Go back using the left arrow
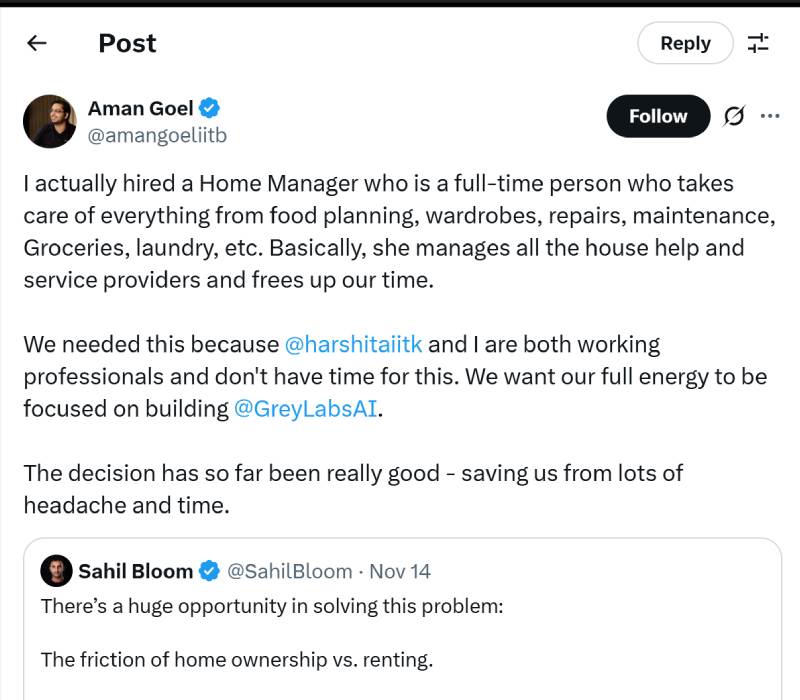800x700 pixels. tap(37, 43)
